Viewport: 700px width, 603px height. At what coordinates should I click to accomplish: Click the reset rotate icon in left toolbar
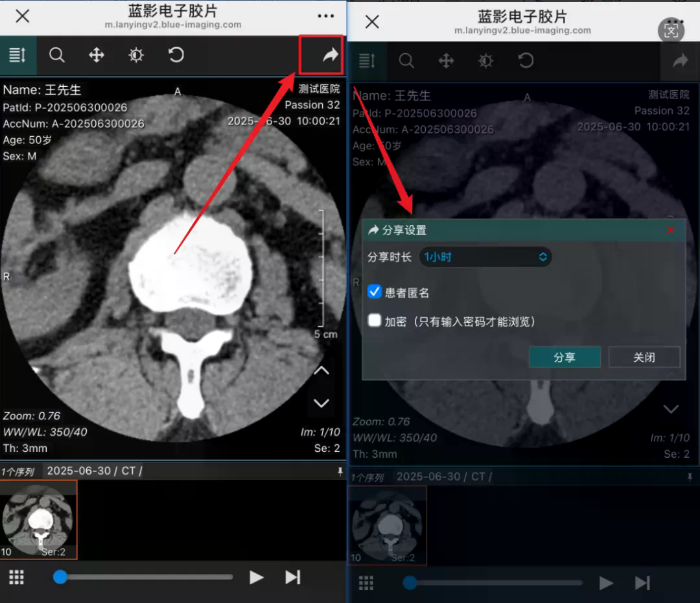176,56
